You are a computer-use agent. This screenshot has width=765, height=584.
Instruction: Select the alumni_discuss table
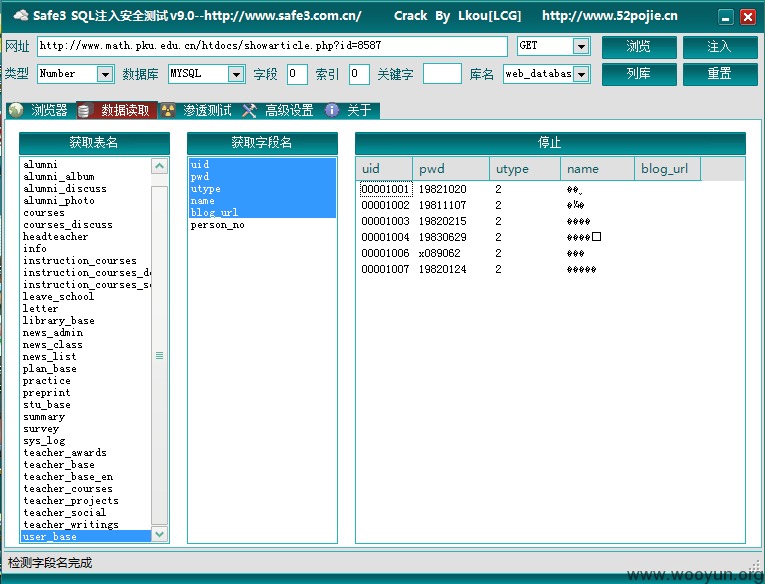pyautogui.click(x=86, y=188)
